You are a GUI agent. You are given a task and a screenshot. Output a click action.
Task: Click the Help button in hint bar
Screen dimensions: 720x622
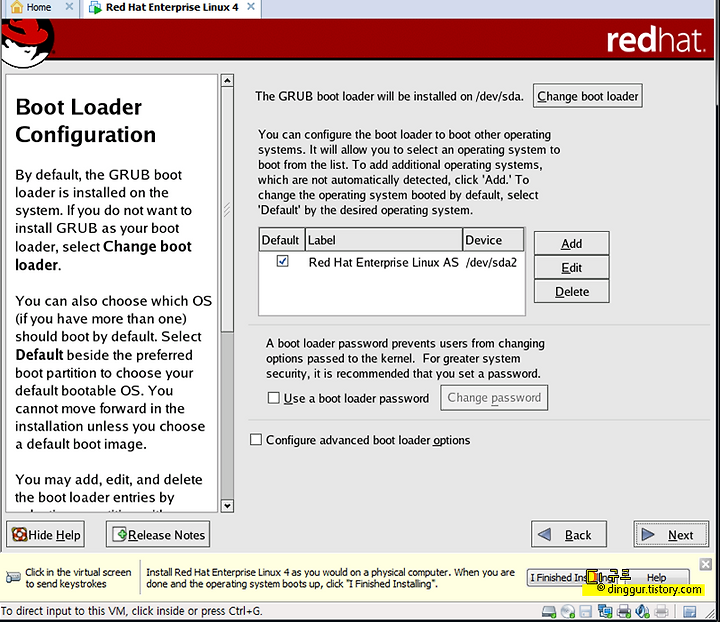[x=658, y=577]
